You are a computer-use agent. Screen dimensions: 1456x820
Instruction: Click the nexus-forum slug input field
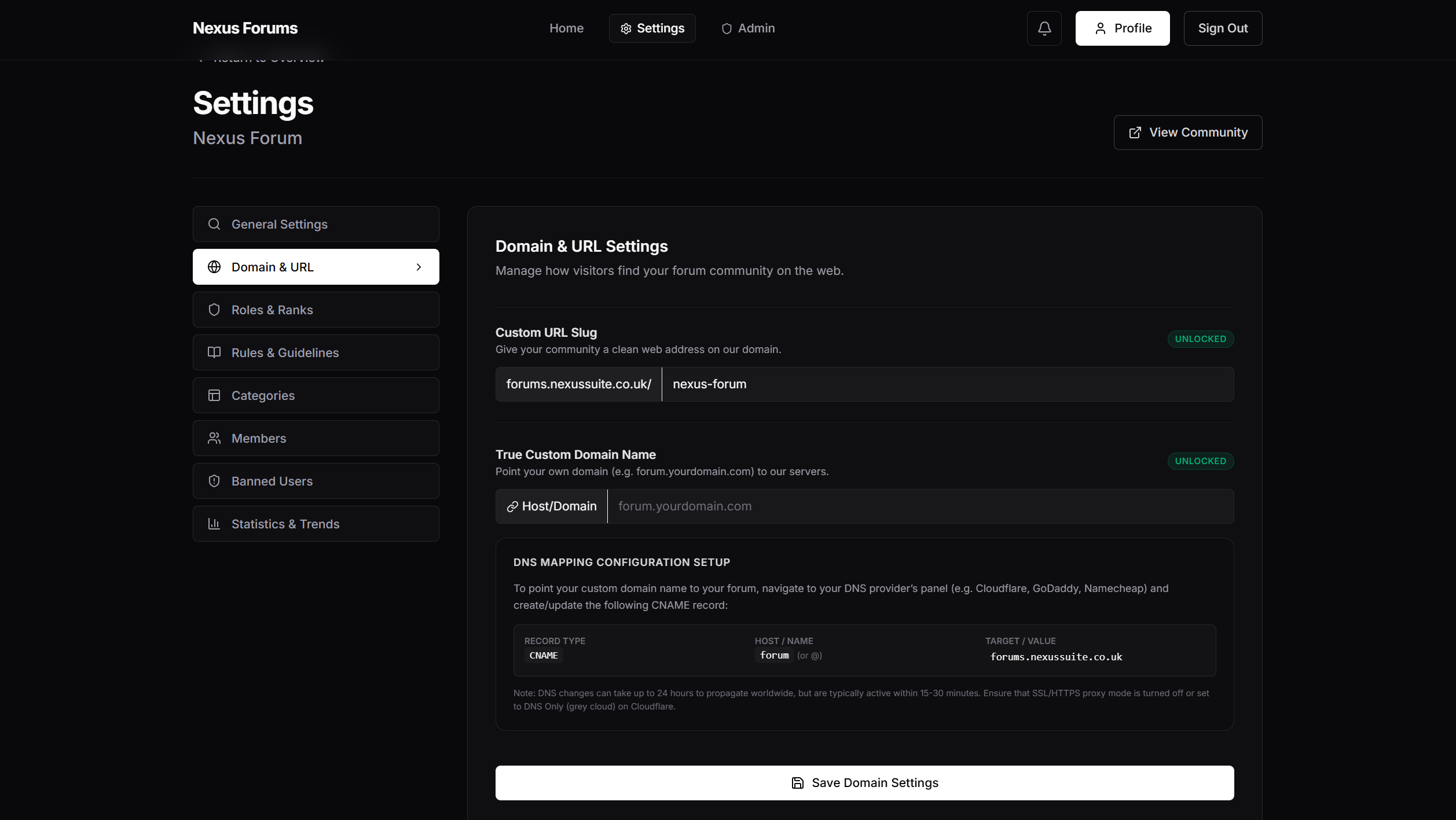click(948, 384)
